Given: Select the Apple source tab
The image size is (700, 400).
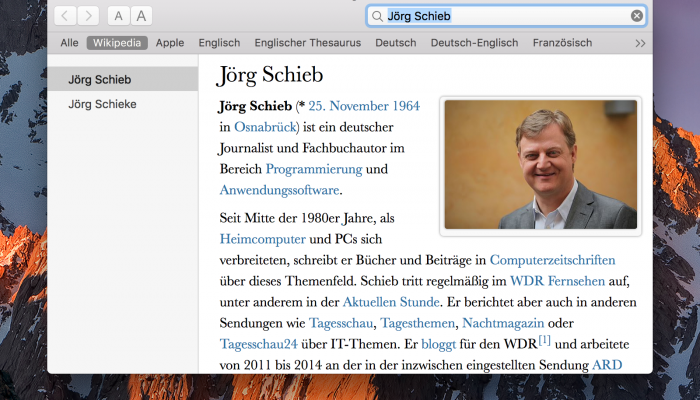Looking at the screenshot, I should (170, 43).
